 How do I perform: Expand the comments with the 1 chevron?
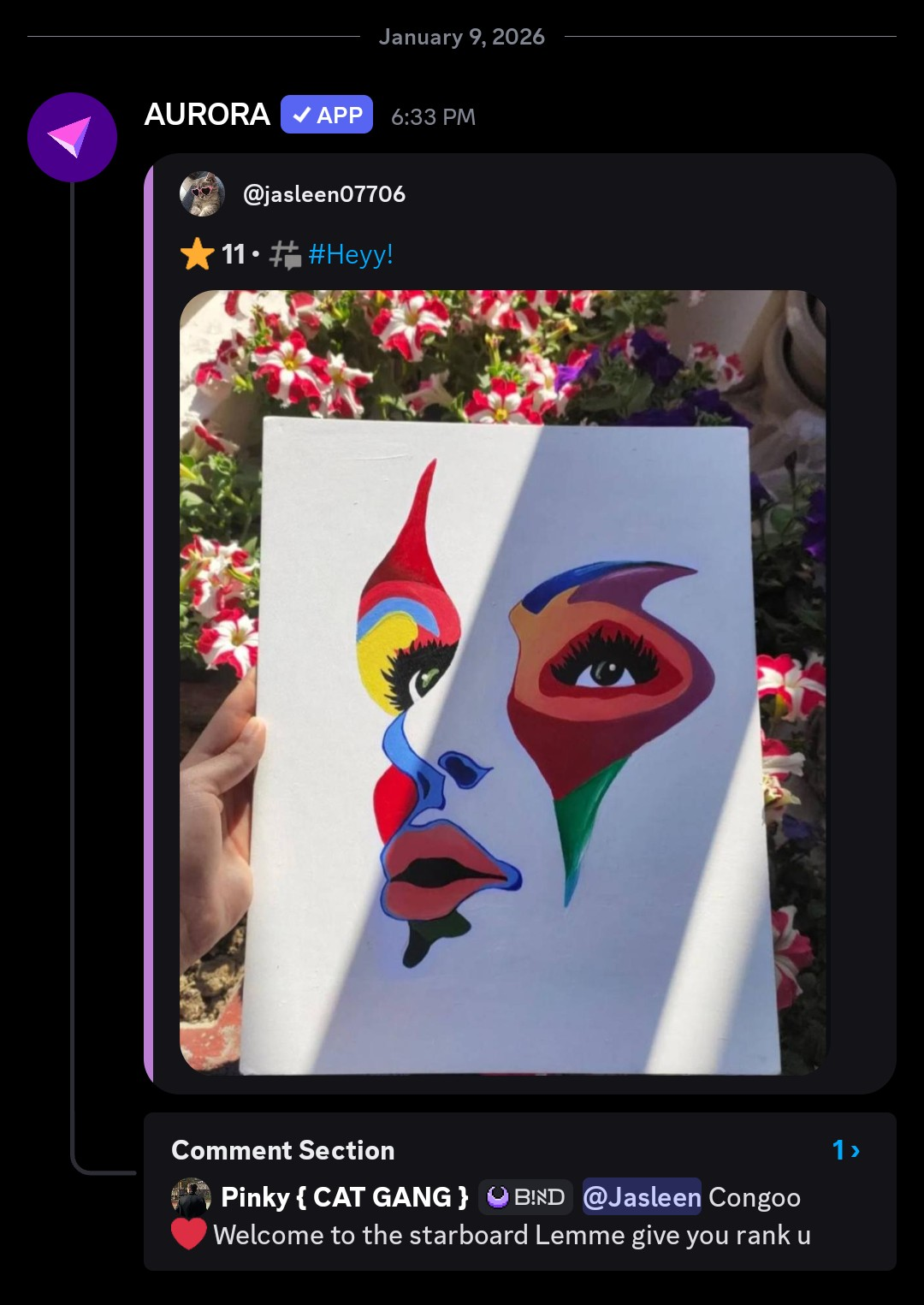pos(845,1150)
